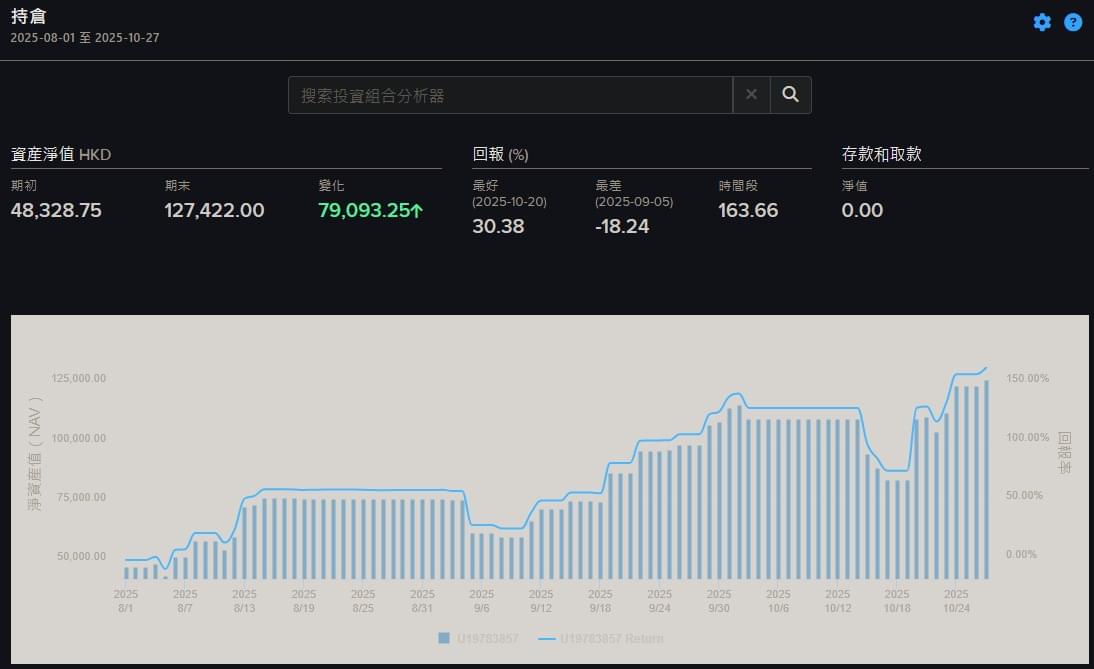Toggle the U19783857 Return line legend label
Image resolution: width=1094 pixels, height=669 pixels.
611,638
